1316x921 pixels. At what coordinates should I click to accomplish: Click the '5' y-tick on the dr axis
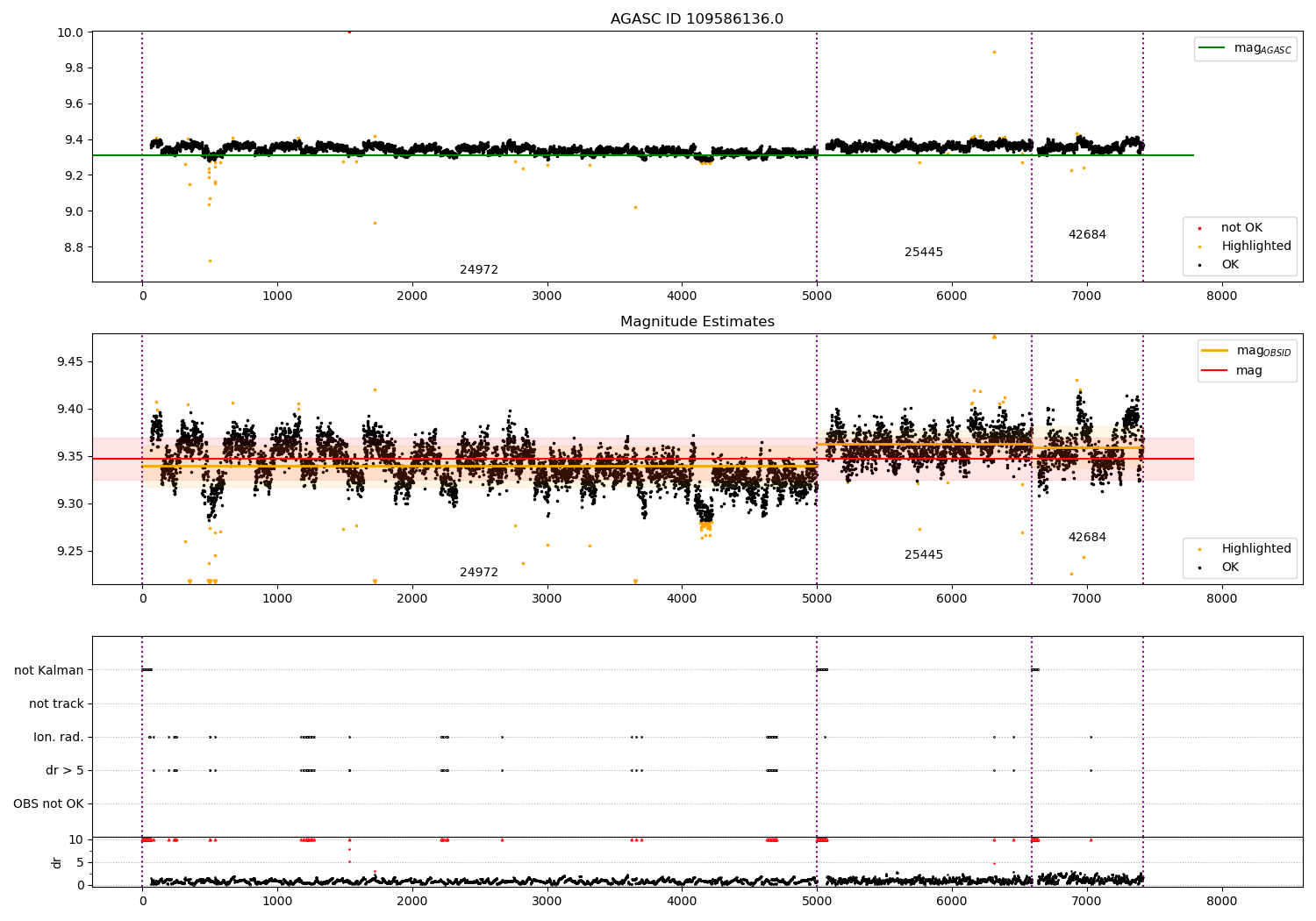click(81, 862)
